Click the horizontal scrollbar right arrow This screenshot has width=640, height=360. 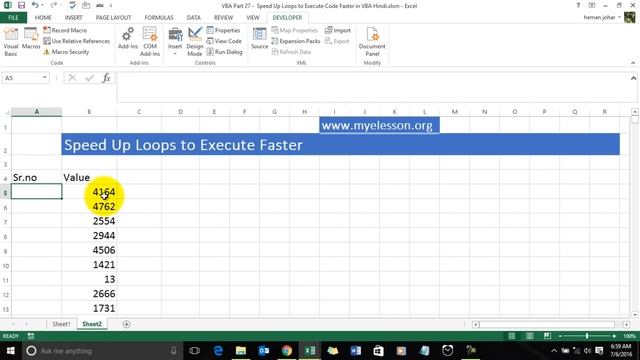point(627,324)
